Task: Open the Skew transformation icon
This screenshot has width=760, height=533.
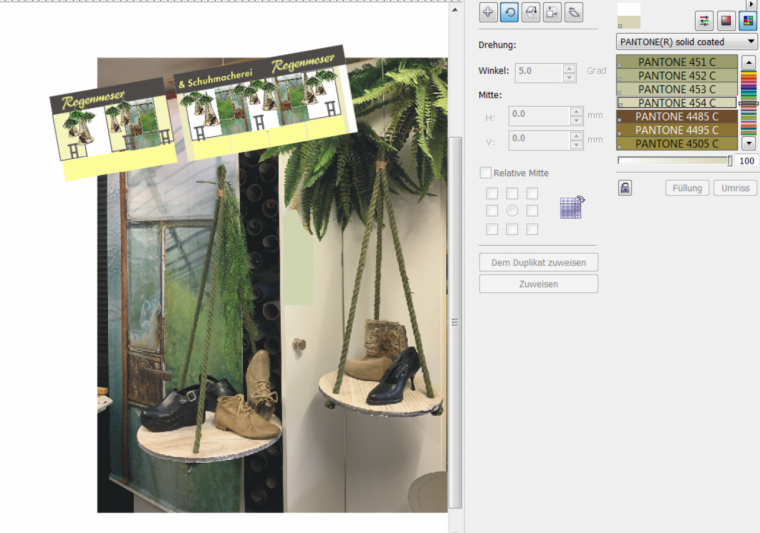Action: pyautogui.click(x=574, y=12)
